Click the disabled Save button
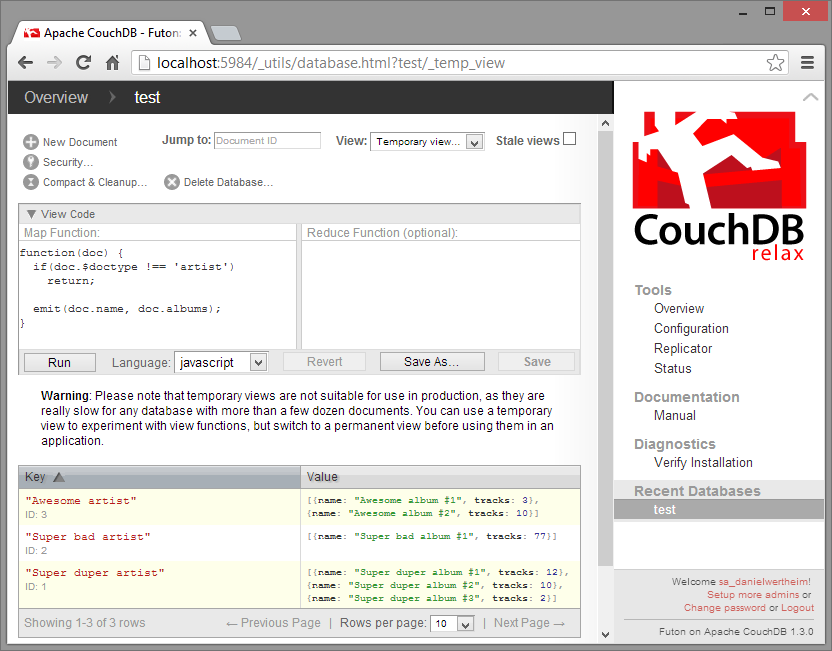Image resolution: width=832 pixels, height=651 pixels. (x=536, y=362)
